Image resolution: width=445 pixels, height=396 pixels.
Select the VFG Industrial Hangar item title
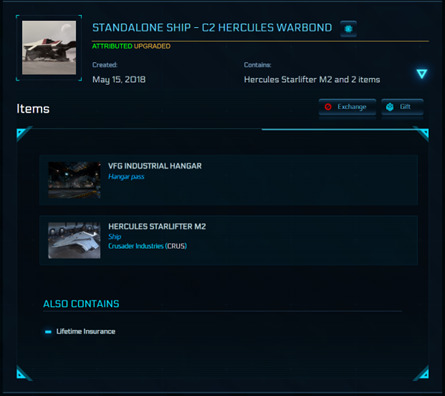155,166
